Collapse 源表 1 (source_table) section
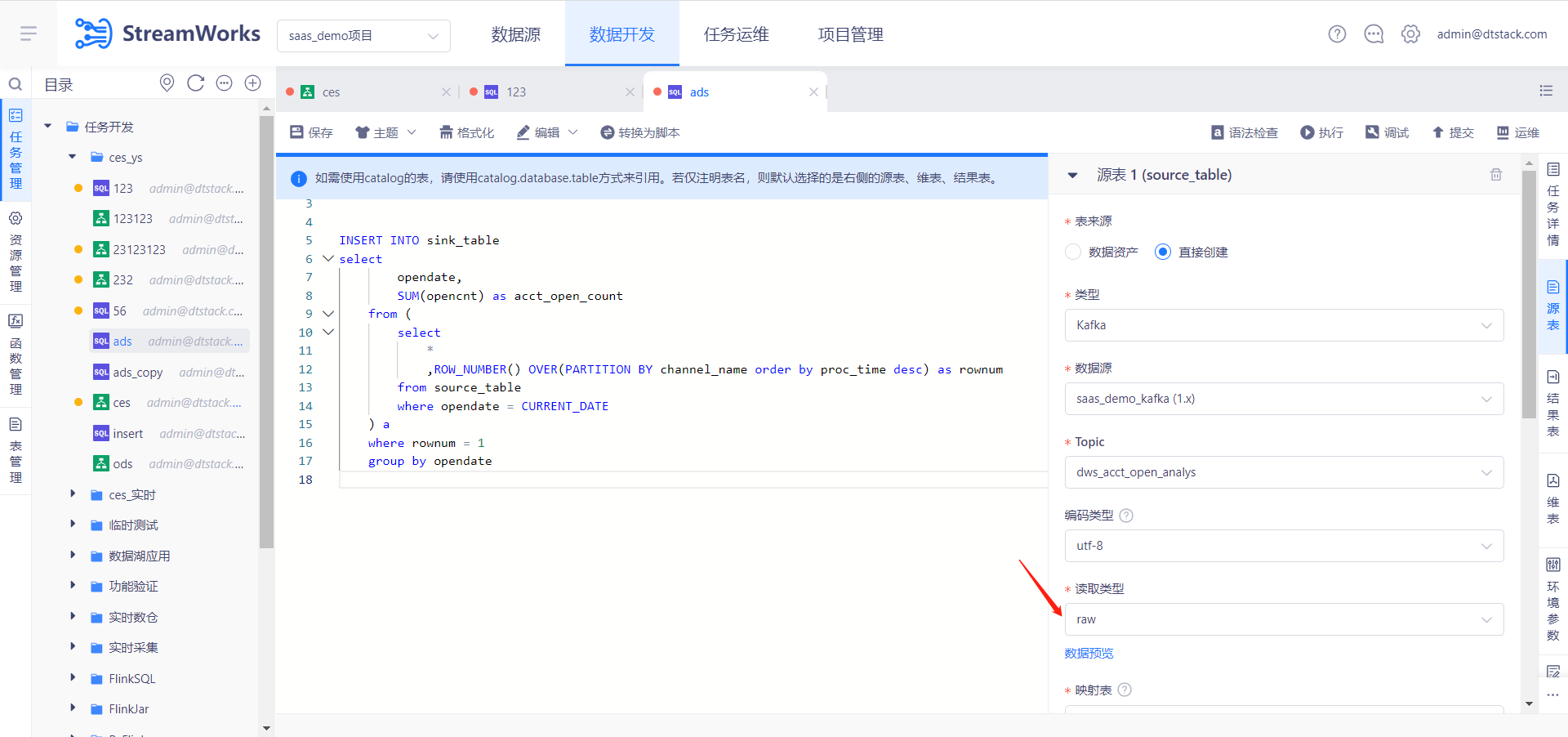The image size is (1568, 737). (1073, 175)
